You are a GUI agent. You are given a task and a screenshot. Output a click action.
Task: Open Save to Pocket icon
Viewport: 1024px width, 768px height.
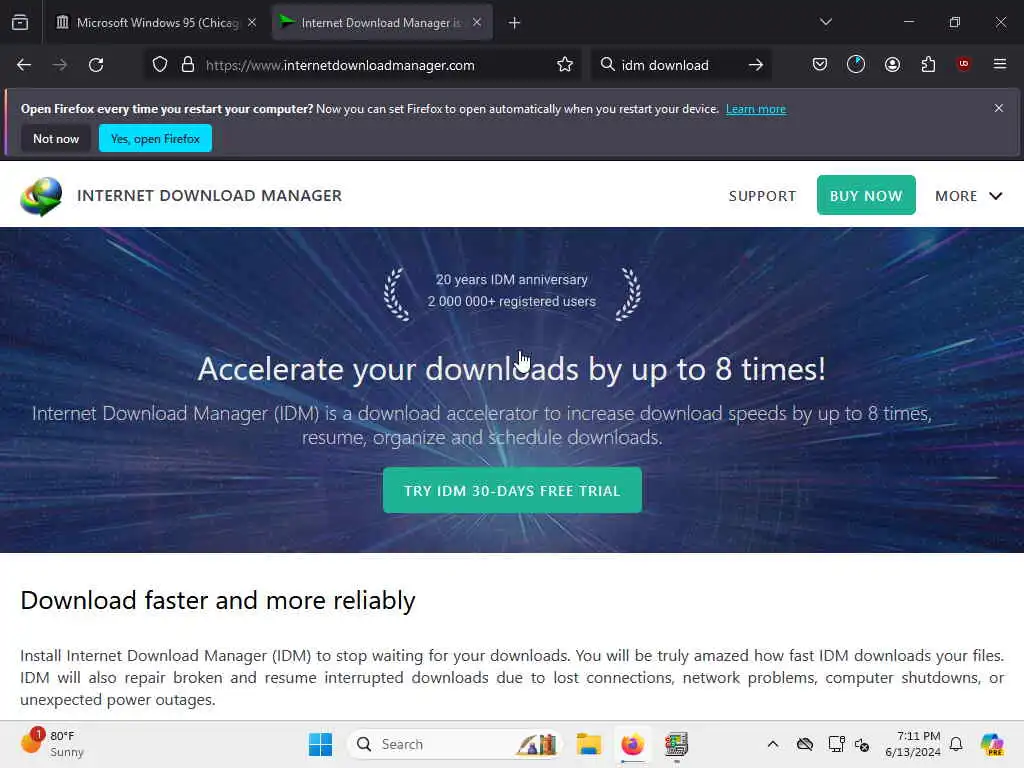(820, 64)
